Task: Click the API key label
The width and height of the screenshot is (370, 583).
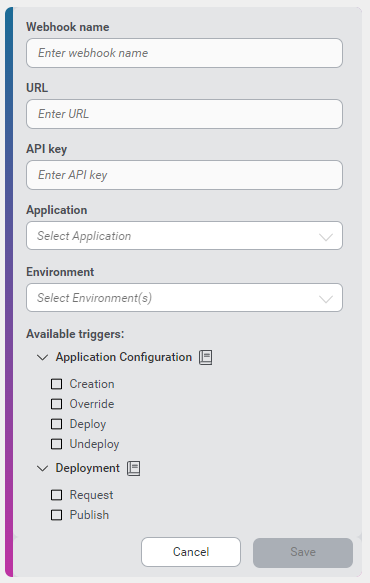Action: (x=46, y=149)
